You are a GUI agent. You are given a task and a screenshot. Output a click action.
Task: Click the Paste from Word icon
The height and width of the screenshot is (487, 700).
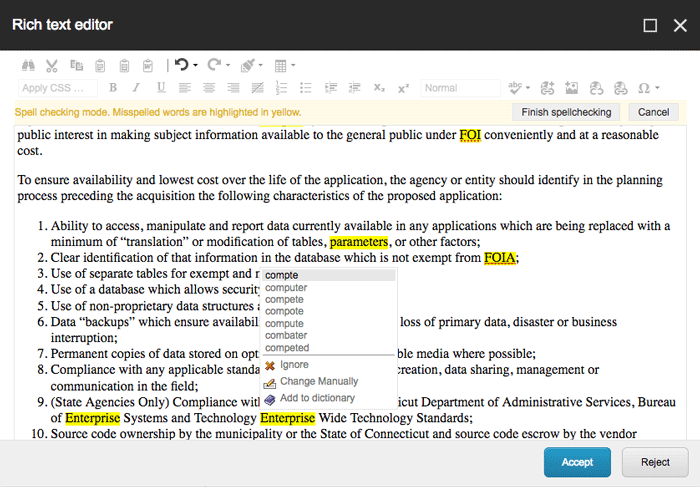click(147, 66)
